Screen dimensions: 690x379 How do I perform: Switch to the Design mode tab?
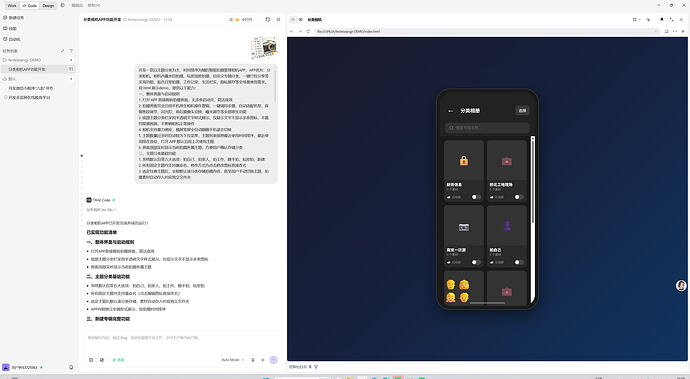click(x=48, y=6)
